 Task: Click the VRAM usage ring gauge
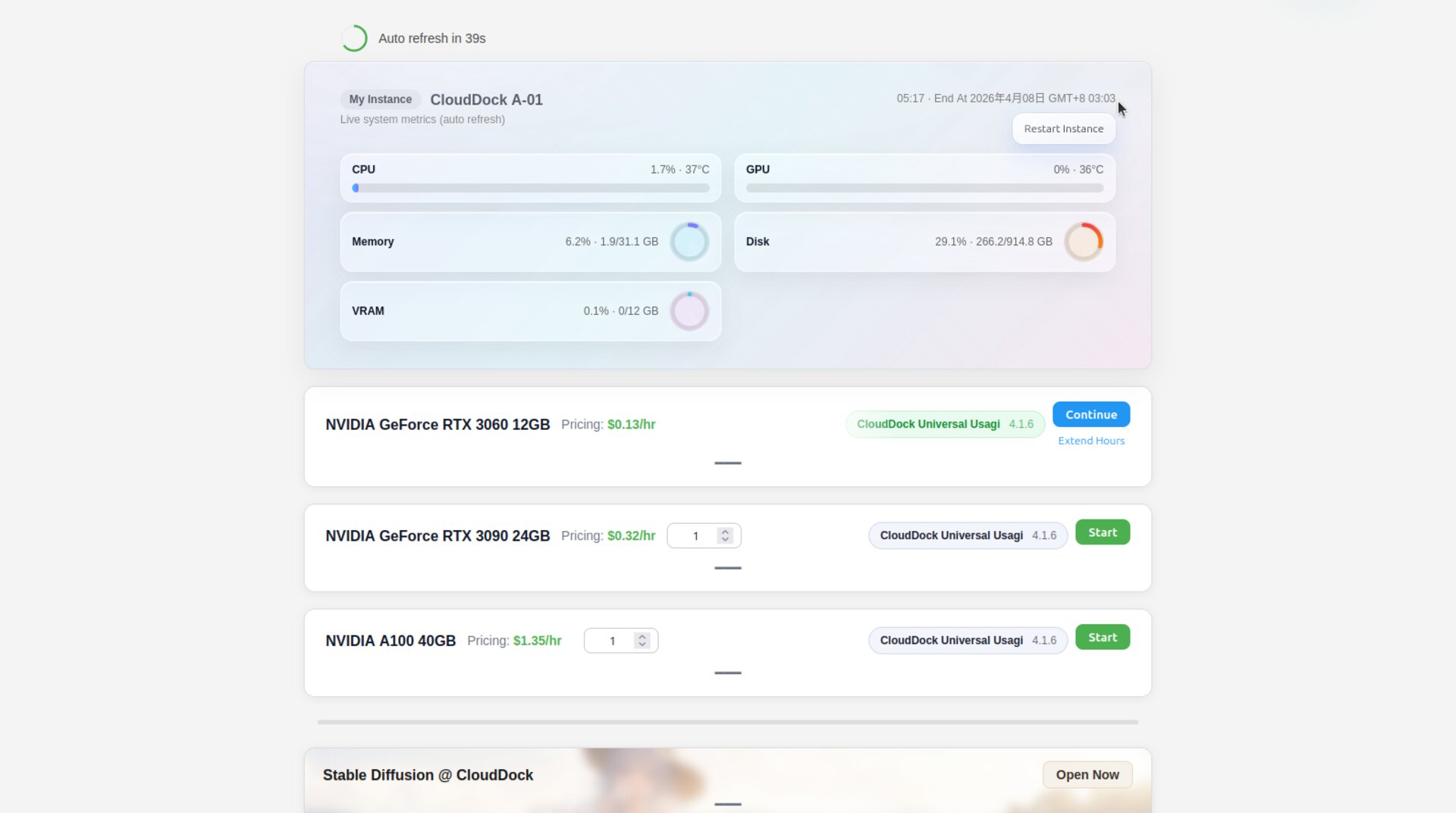pos(689,311)
